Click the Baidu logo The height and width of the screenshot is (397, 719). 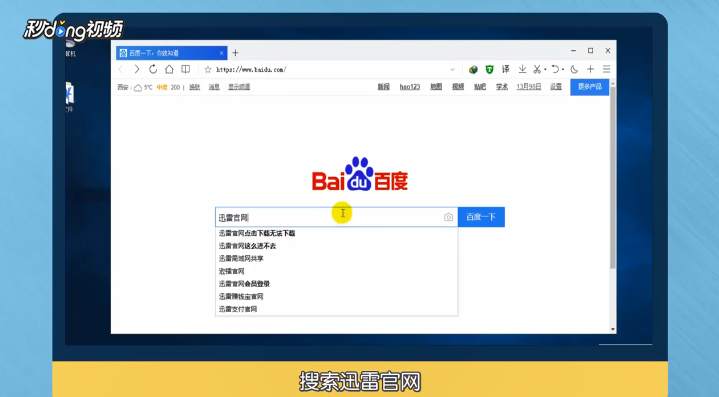360,174
